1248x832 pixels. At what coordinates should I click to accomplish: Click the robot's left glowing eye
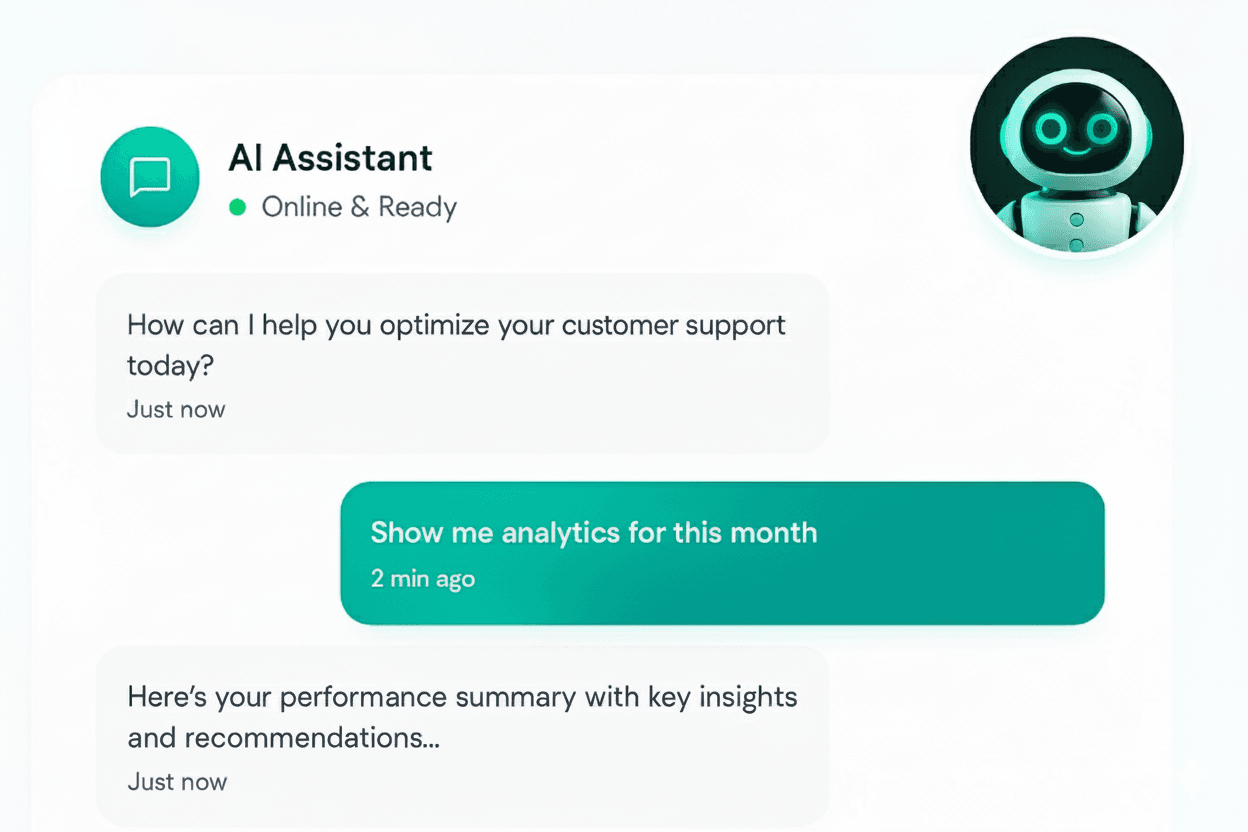click(1052, 128)
